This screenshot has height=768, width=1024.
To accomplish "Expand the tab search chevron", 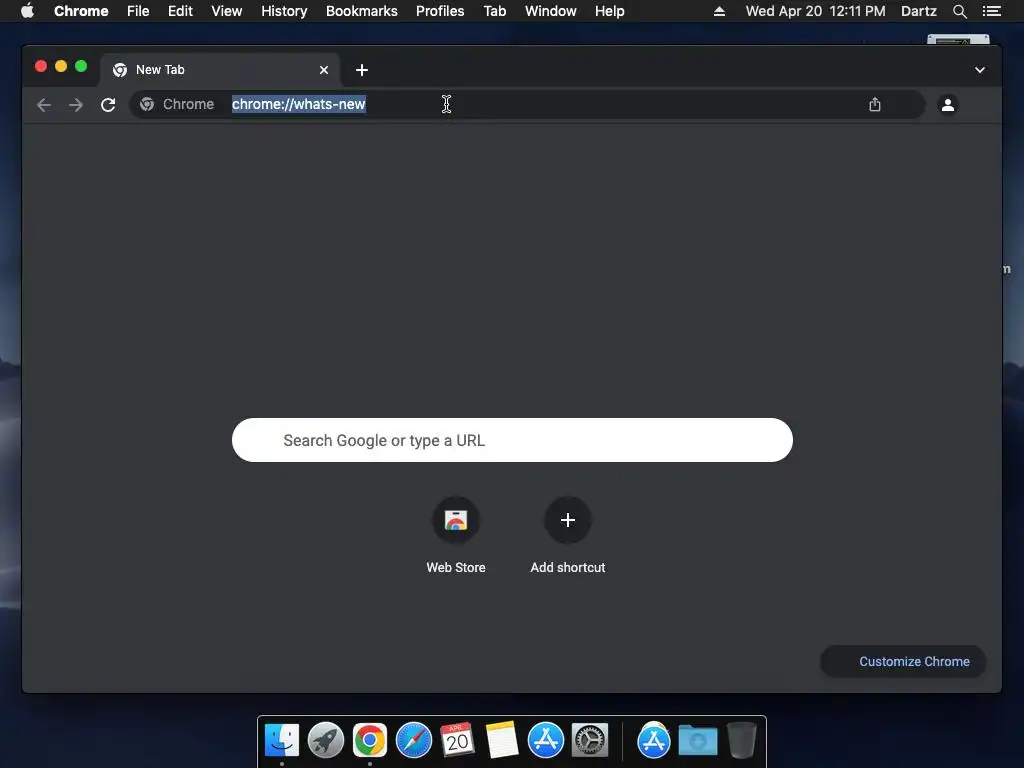I will point(980,70).
